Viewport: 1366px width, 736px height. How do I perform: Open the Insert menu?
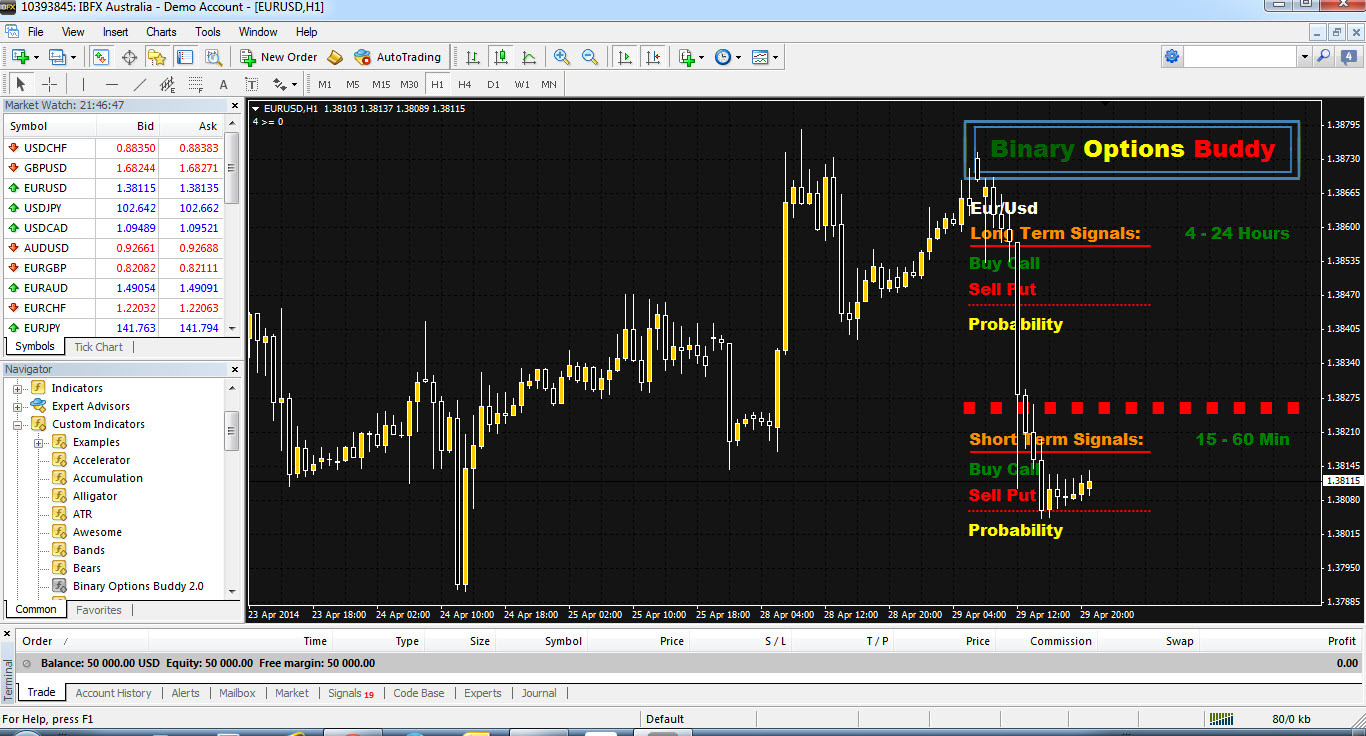(x=115, y=32)
